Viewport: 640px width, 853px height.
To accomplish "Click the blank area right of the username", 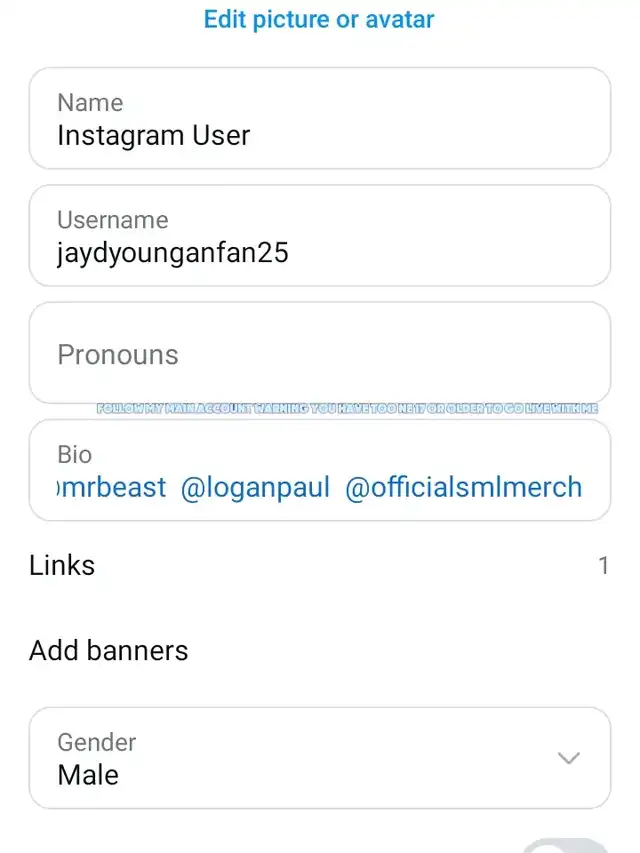I will coord(450,252).
